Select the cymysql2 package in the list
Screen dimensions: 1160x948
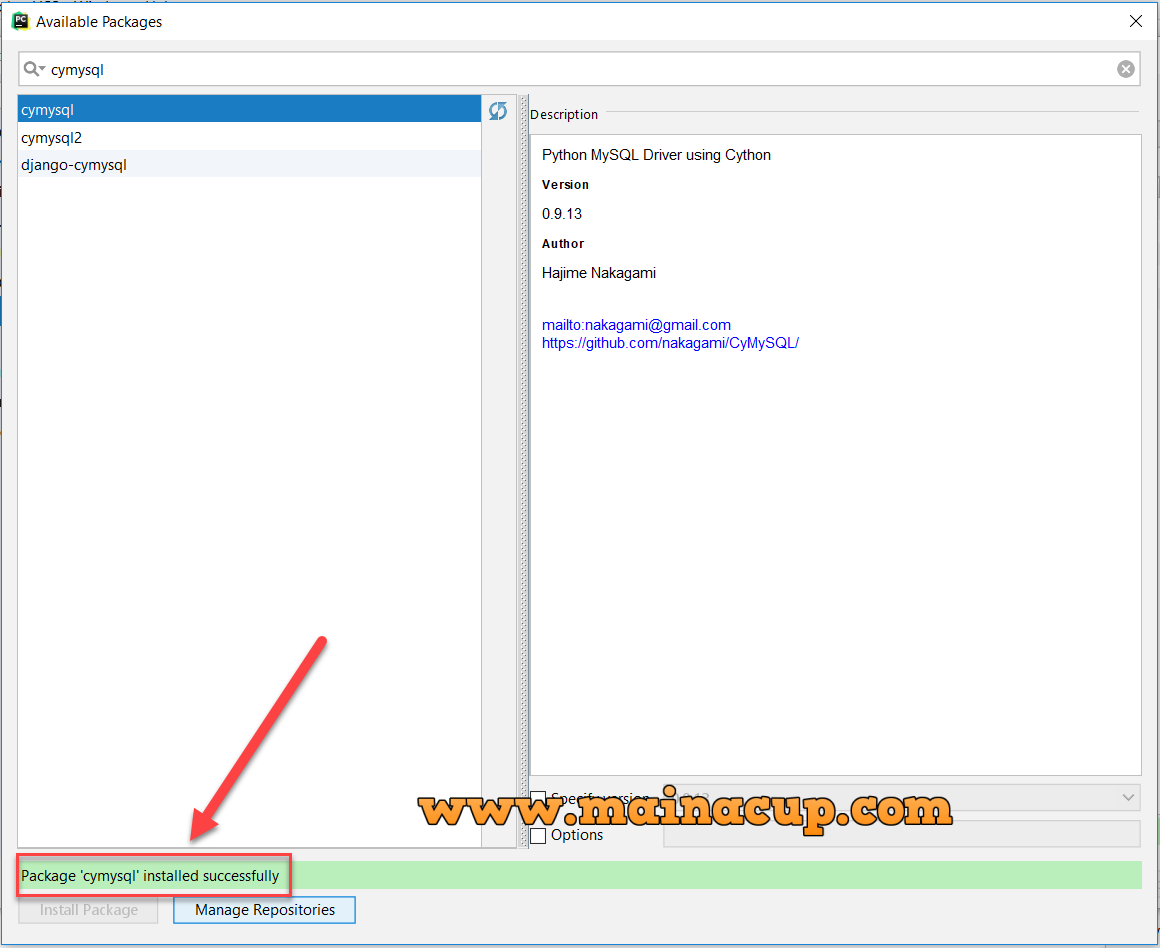[249, 138]
